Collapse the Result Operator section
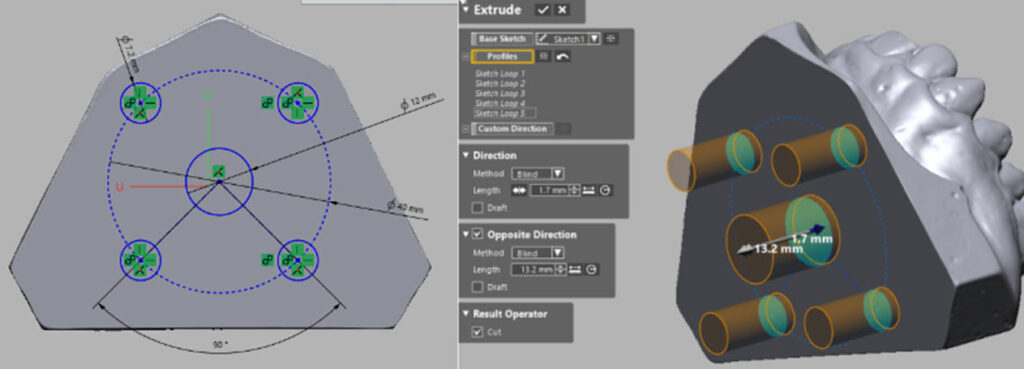Image resolution: width=1024 pixels, height=369 pixels. click(465, 313)
